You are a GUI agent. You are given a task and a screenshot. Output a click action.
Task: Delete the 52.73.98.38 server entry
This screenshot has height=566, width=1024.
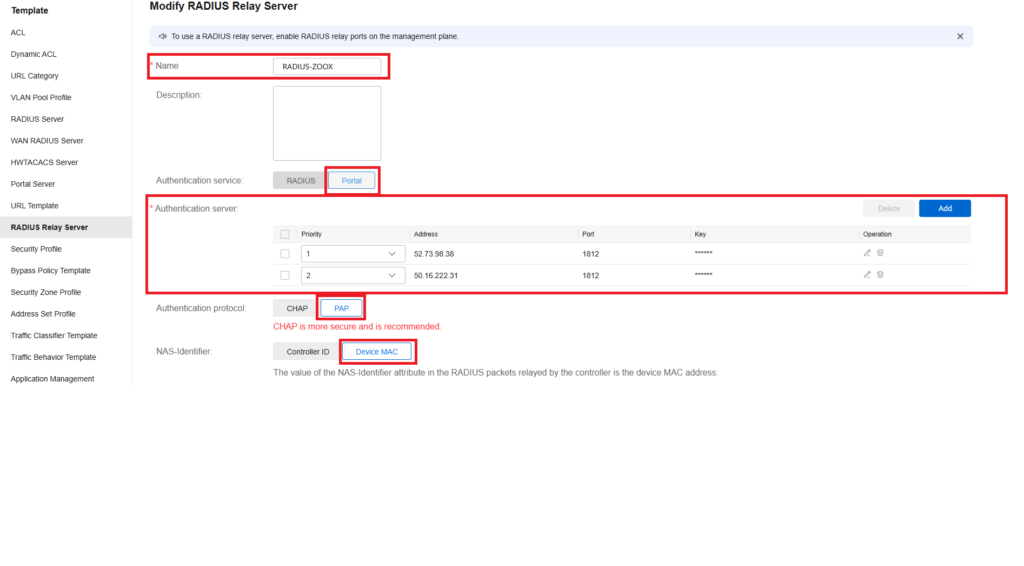(x=880, y=253)
